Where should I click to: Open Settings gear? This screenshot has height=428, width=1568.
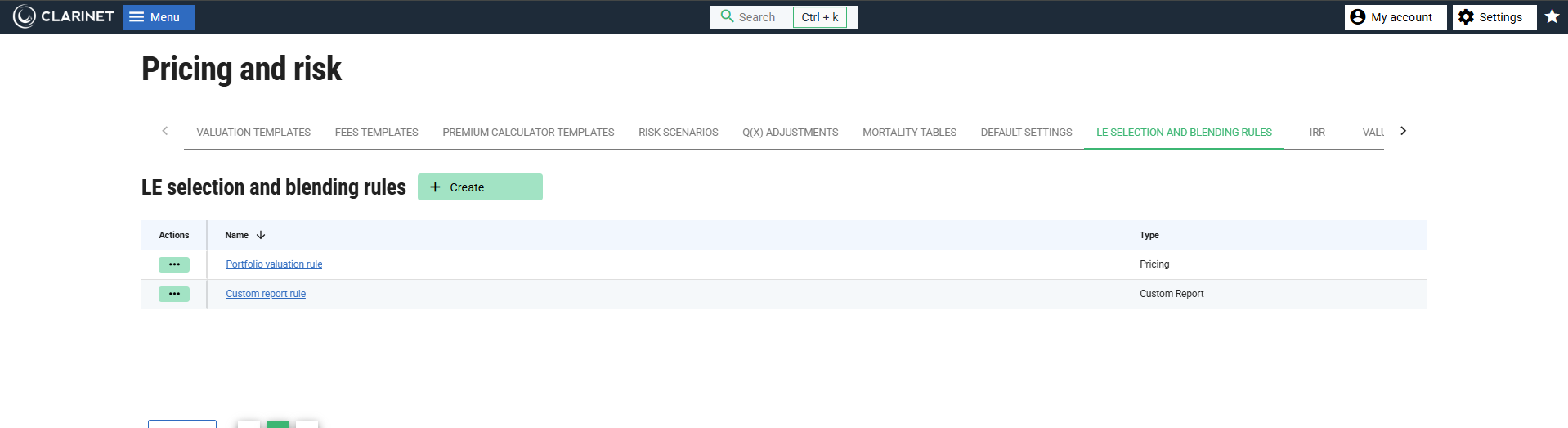click(x=1494, y=17)
